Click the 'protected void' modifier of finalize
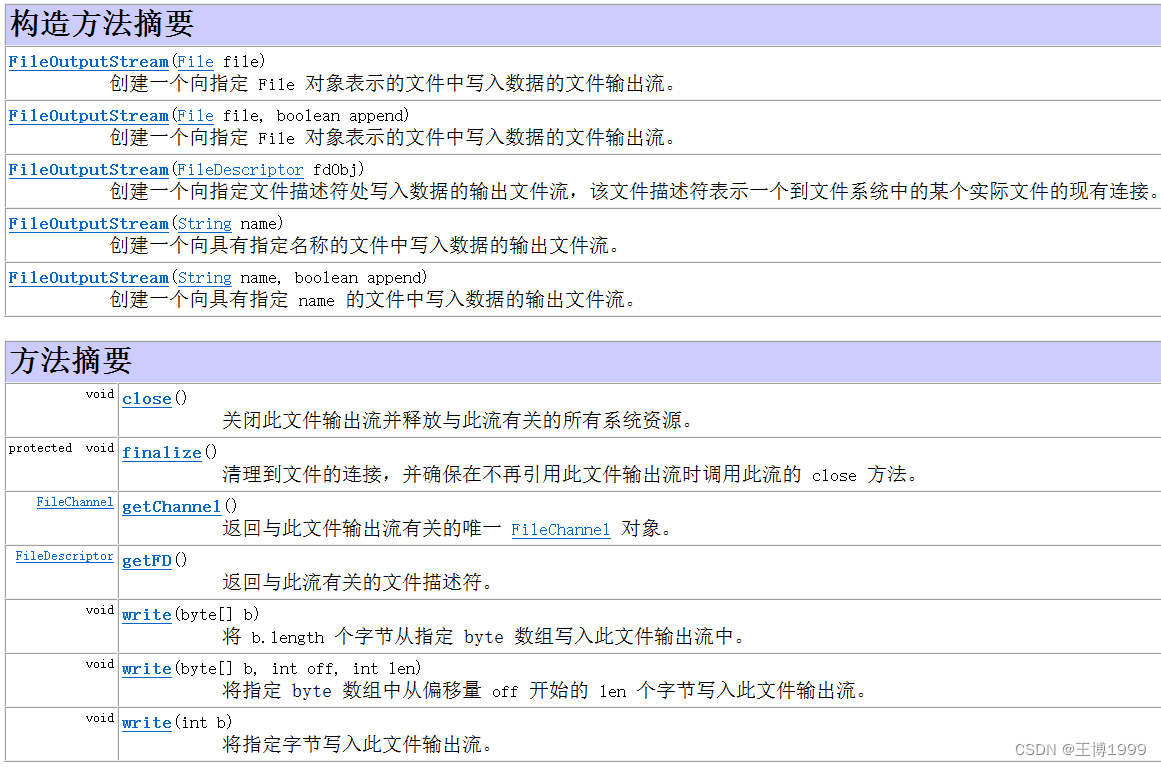 tap(61, 448)
